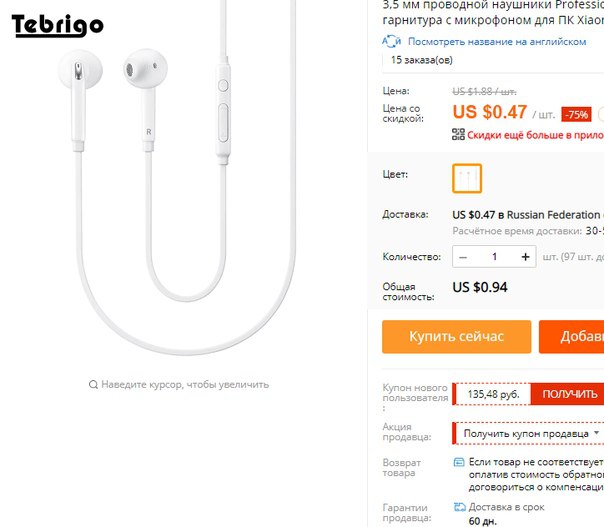Click the translate icon beside English title link
604x527 pixels.
(391, 41)
